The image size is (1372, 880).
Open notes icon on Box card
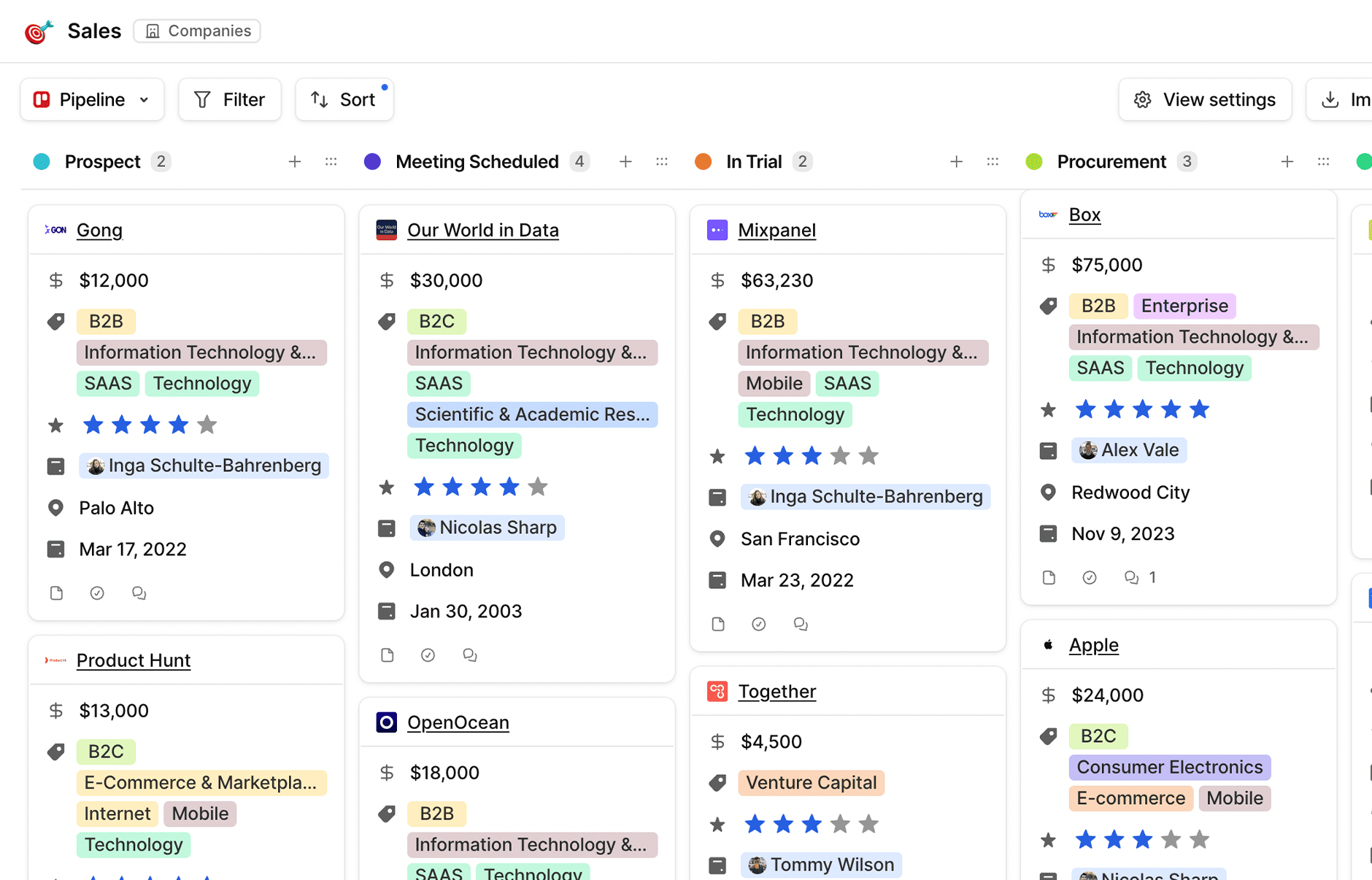1049,578
